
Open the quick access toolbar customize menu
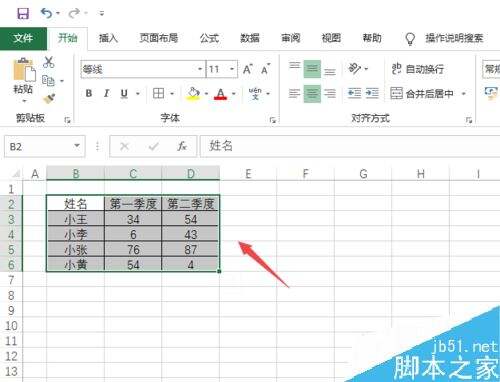pyautogui.click(x=102, y=14)
